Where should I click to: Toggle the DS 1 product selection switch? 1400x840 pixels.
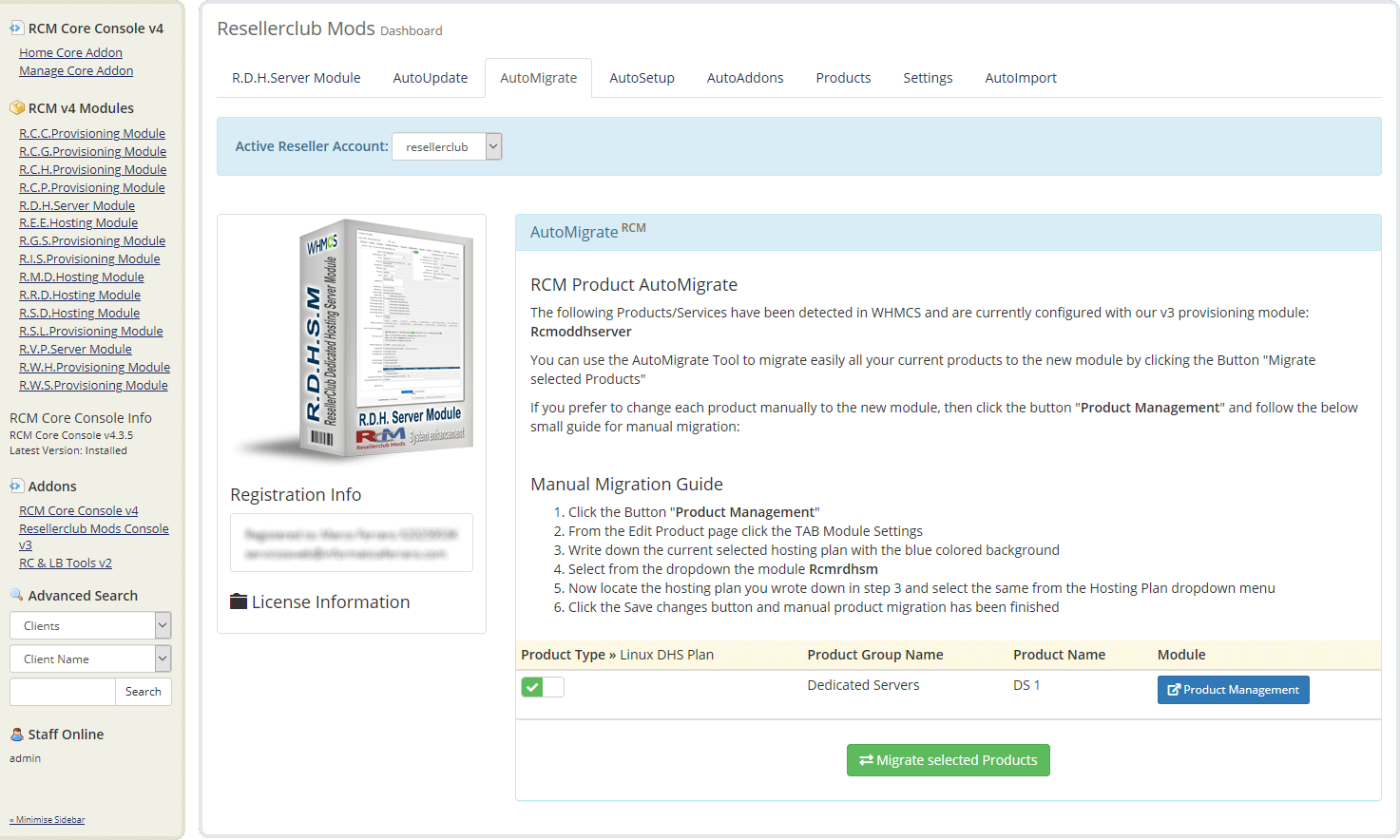[x=542, y=687]
